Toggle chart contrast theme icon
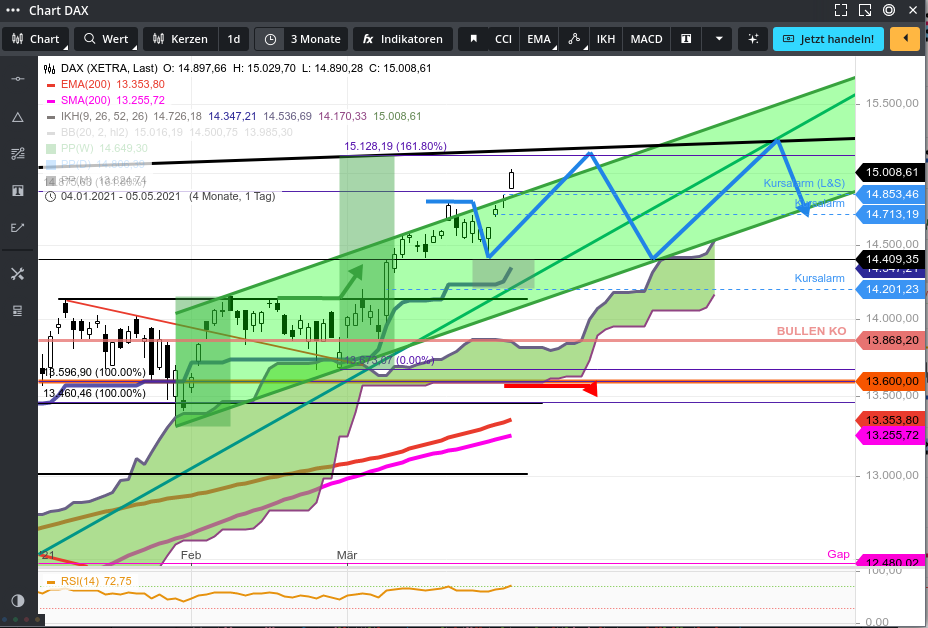 (18, 601)
